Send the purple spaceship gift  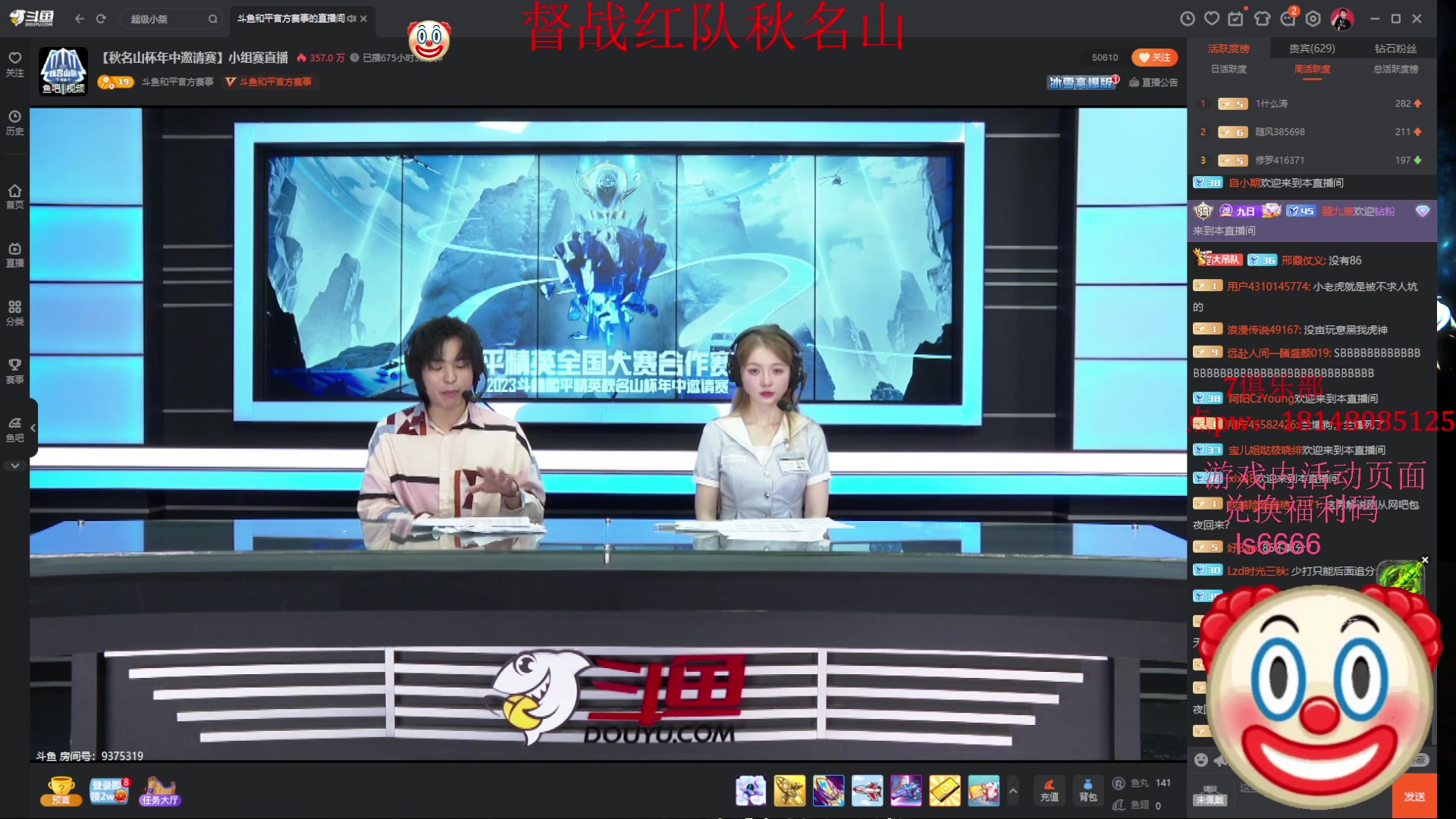point(905,791)
